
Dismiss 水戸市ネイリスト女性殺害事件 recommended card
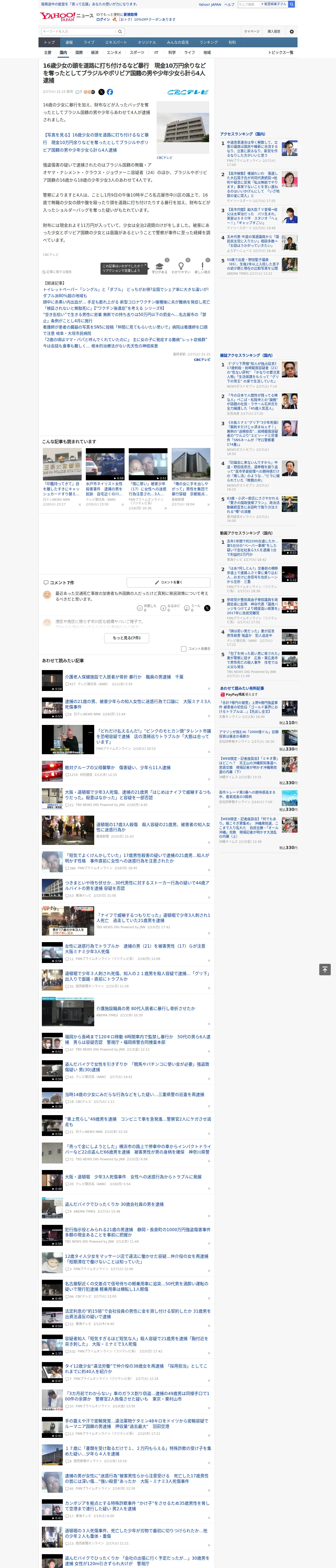point(122,505)
